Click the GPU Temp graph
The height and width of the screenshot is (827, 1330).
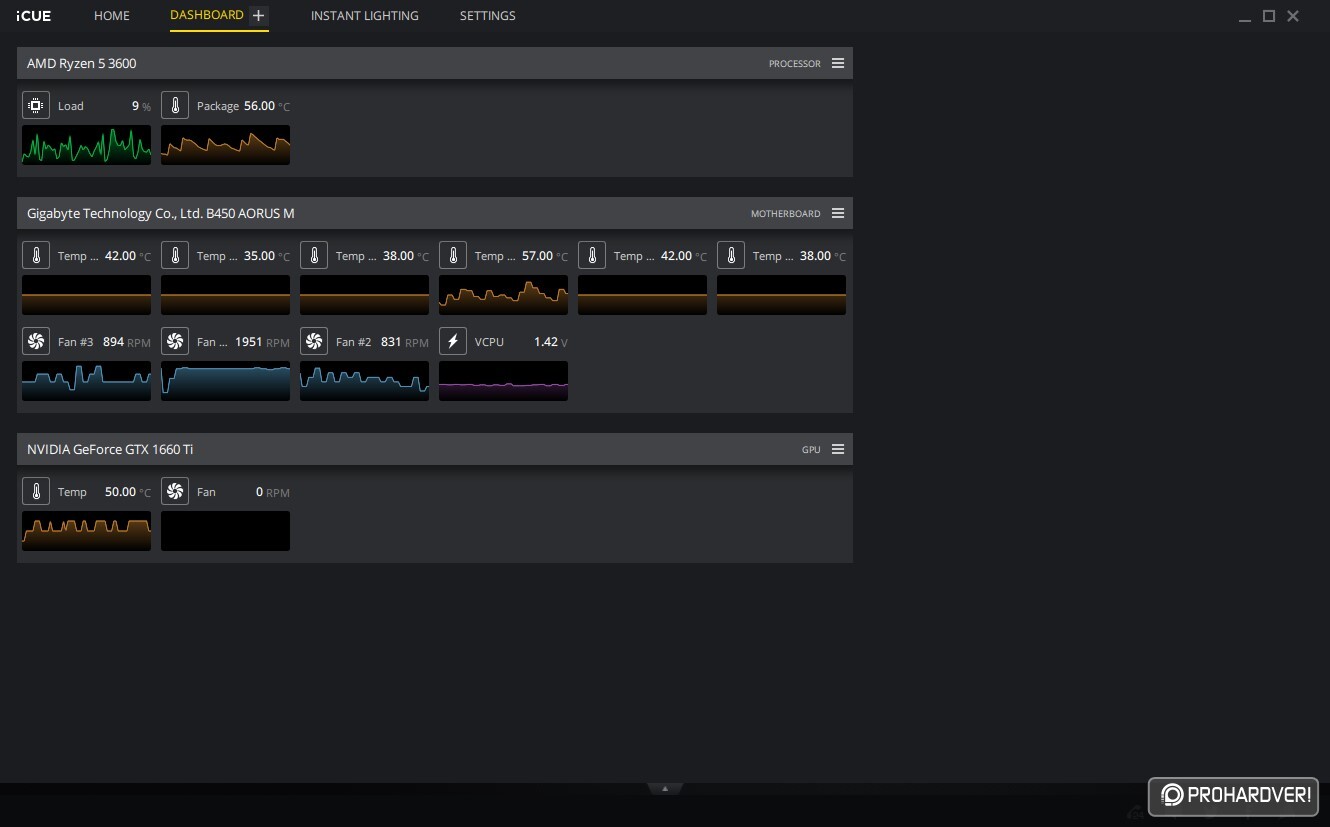coord(86,531)
